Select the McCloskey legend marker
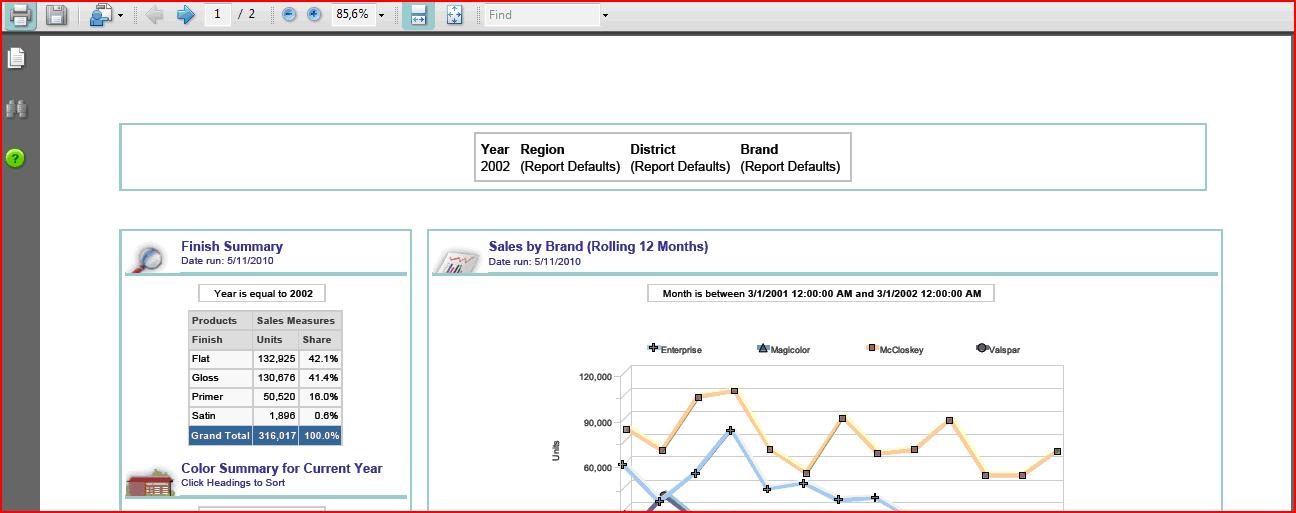1296x513 pixels. (872, 348)
